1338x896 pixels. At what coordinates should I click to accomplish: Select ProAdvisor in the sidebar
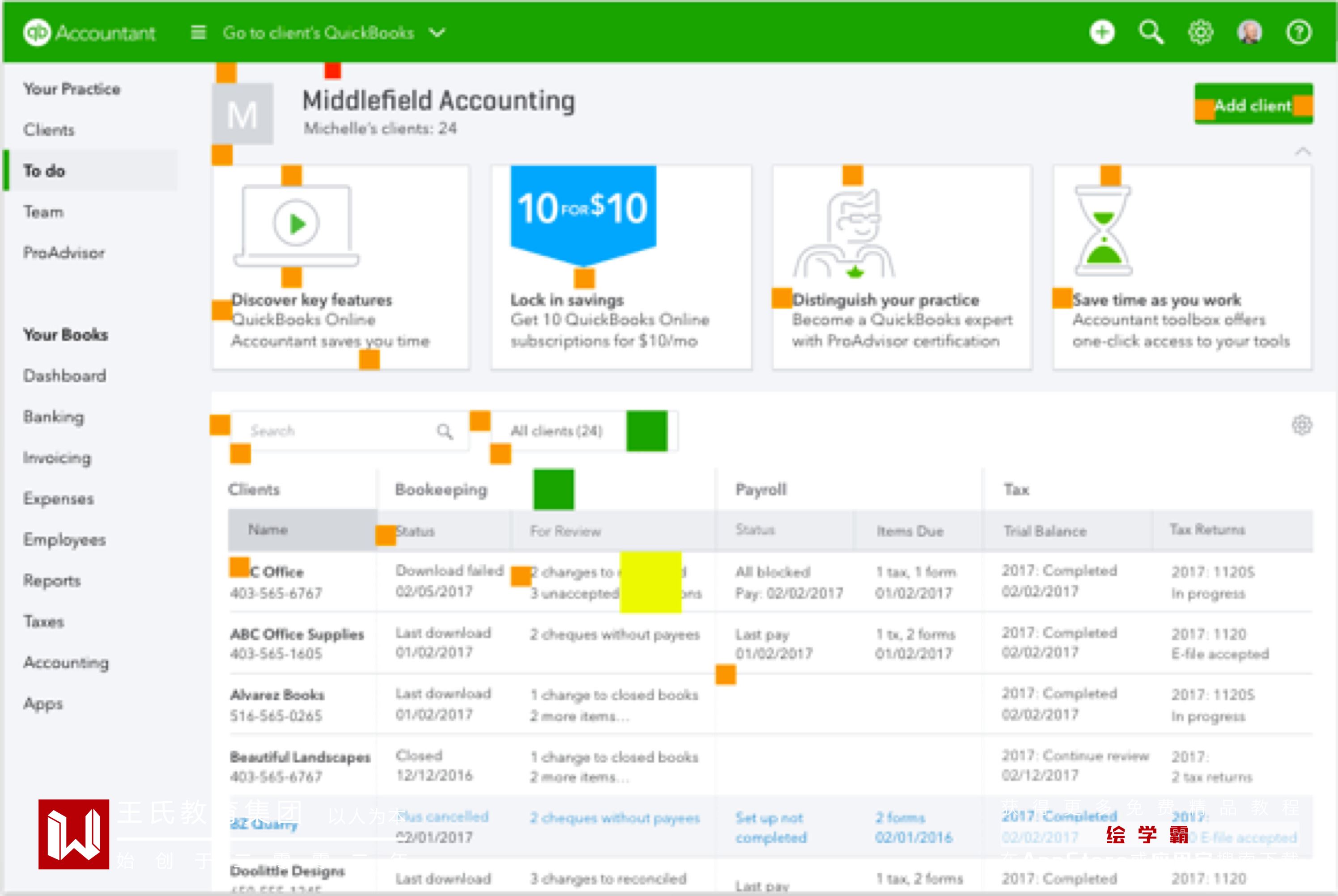tap(64, 253)
